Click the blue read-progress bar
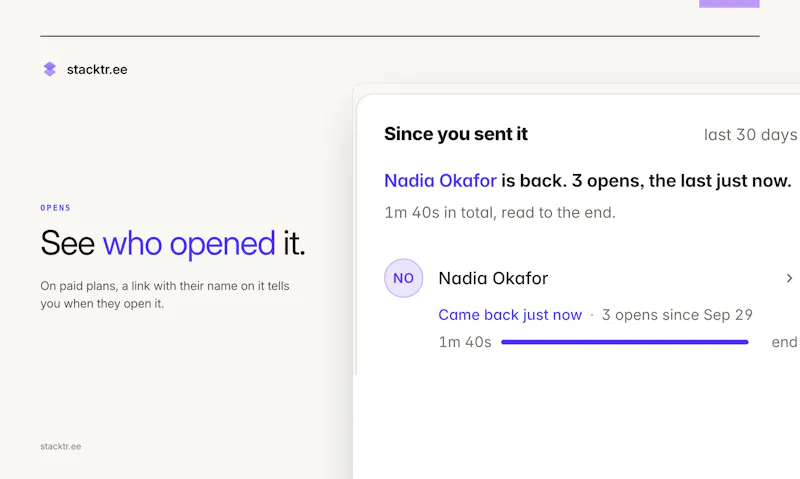 tap(624, 342)
